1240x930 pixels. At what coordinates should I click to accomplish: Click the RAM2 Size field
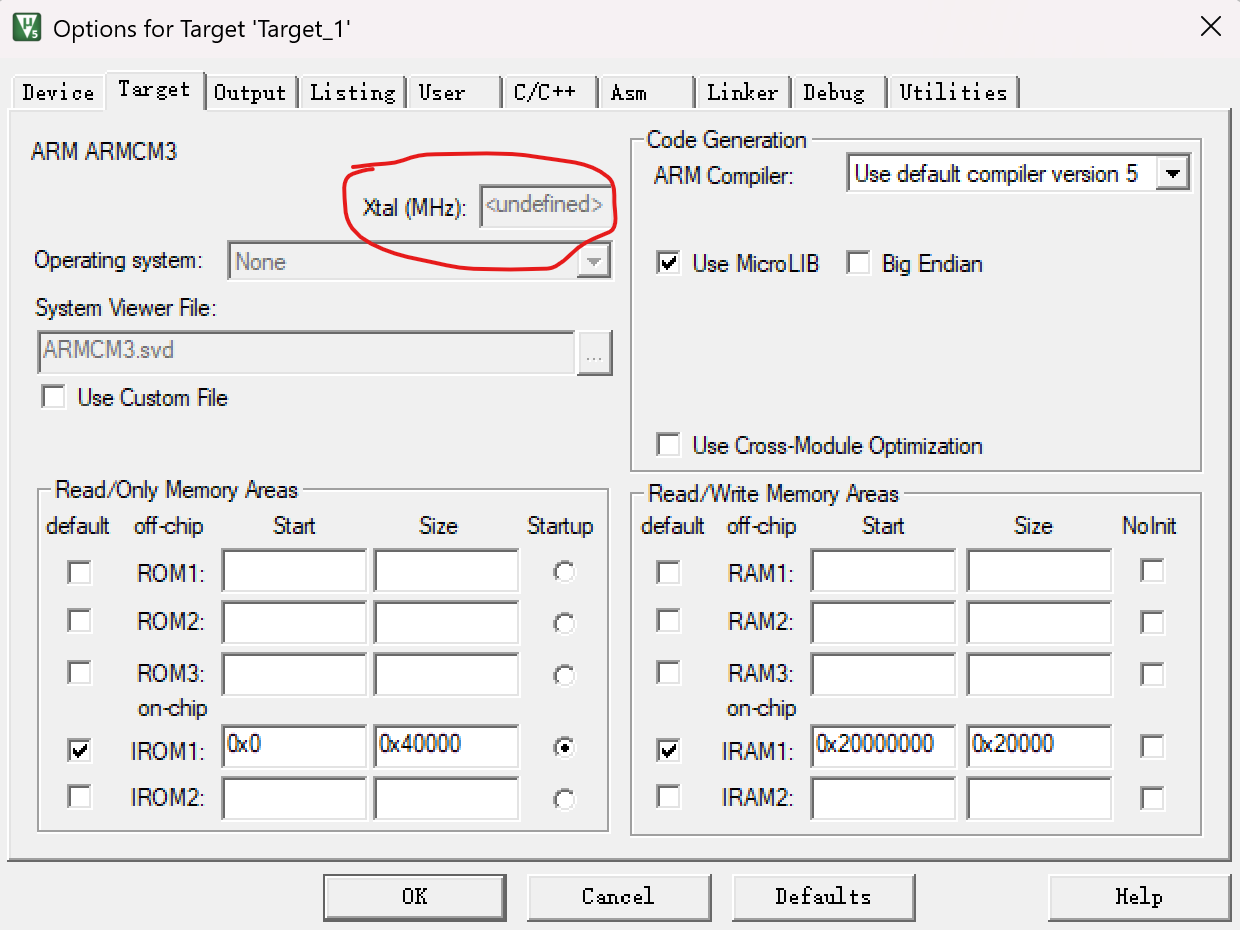[x=1039, y=622]
